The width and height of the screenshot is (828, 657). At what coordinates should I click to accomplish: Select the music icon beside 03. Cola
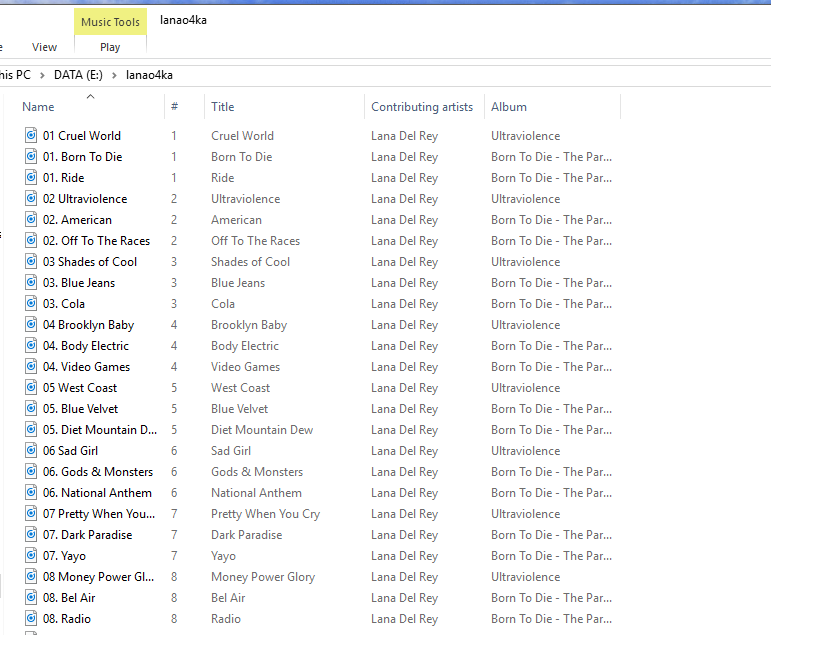(31, 303)
